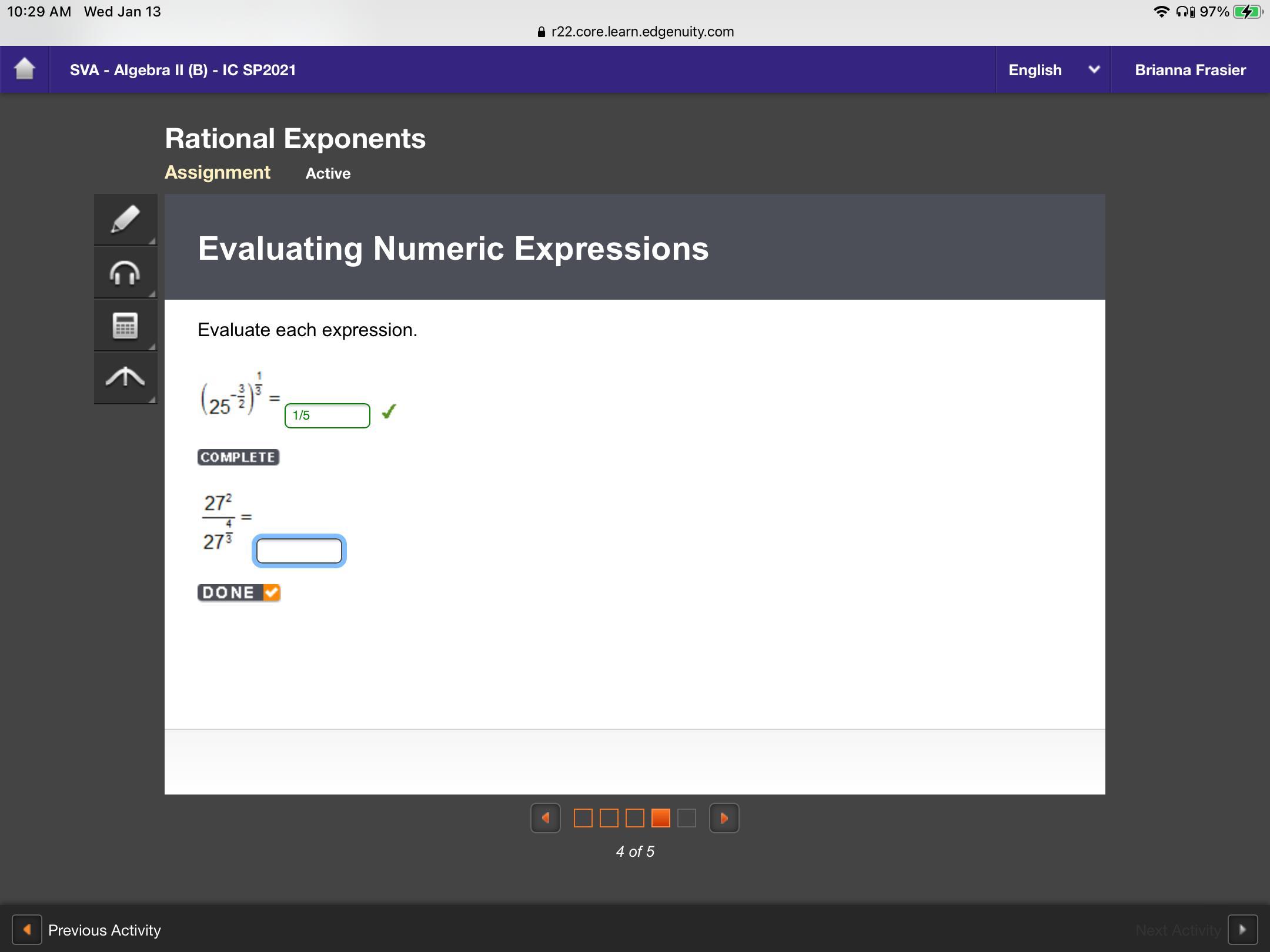
Task: Open Brianna Frasier user menu
Action: pos(1190,70)
